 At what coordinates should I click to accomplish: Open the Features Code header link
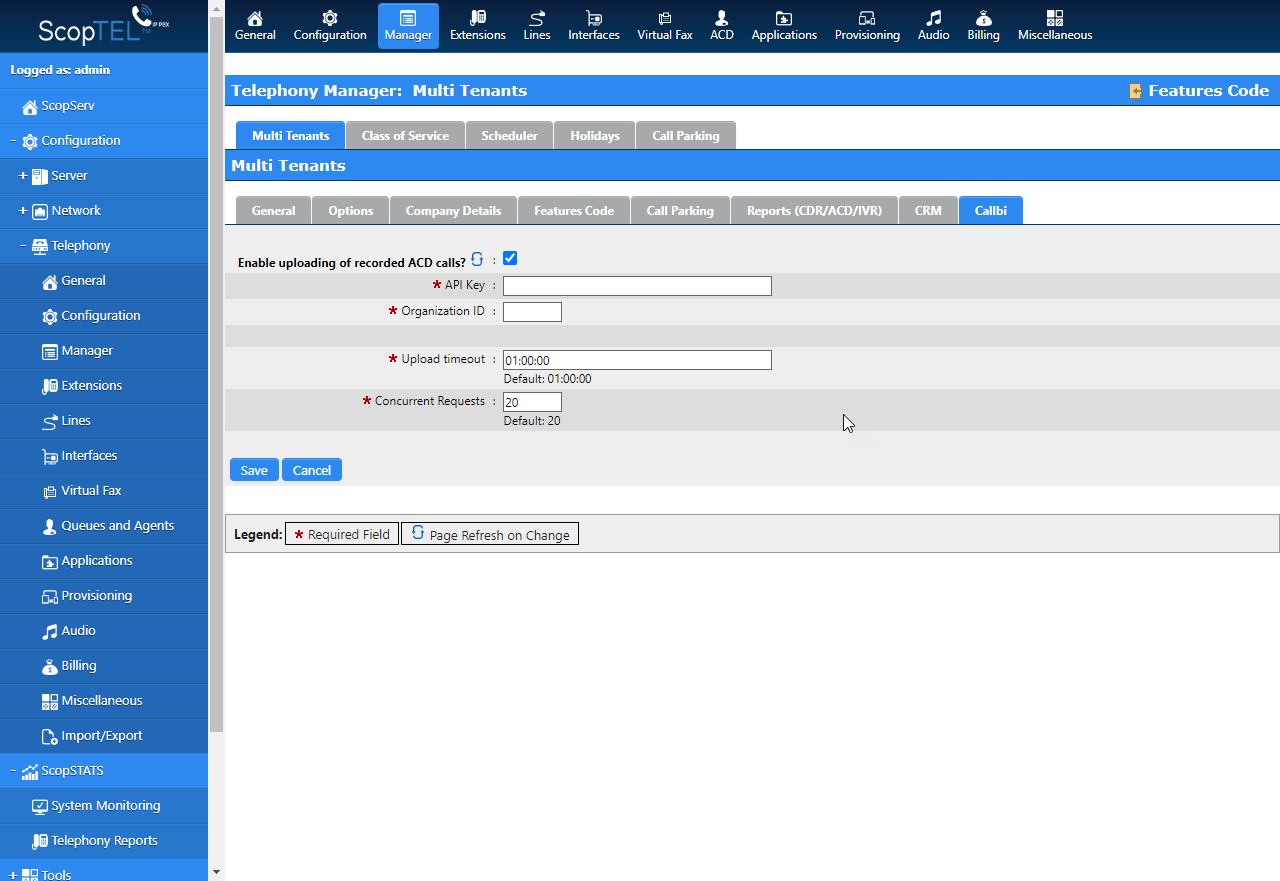1199,91
